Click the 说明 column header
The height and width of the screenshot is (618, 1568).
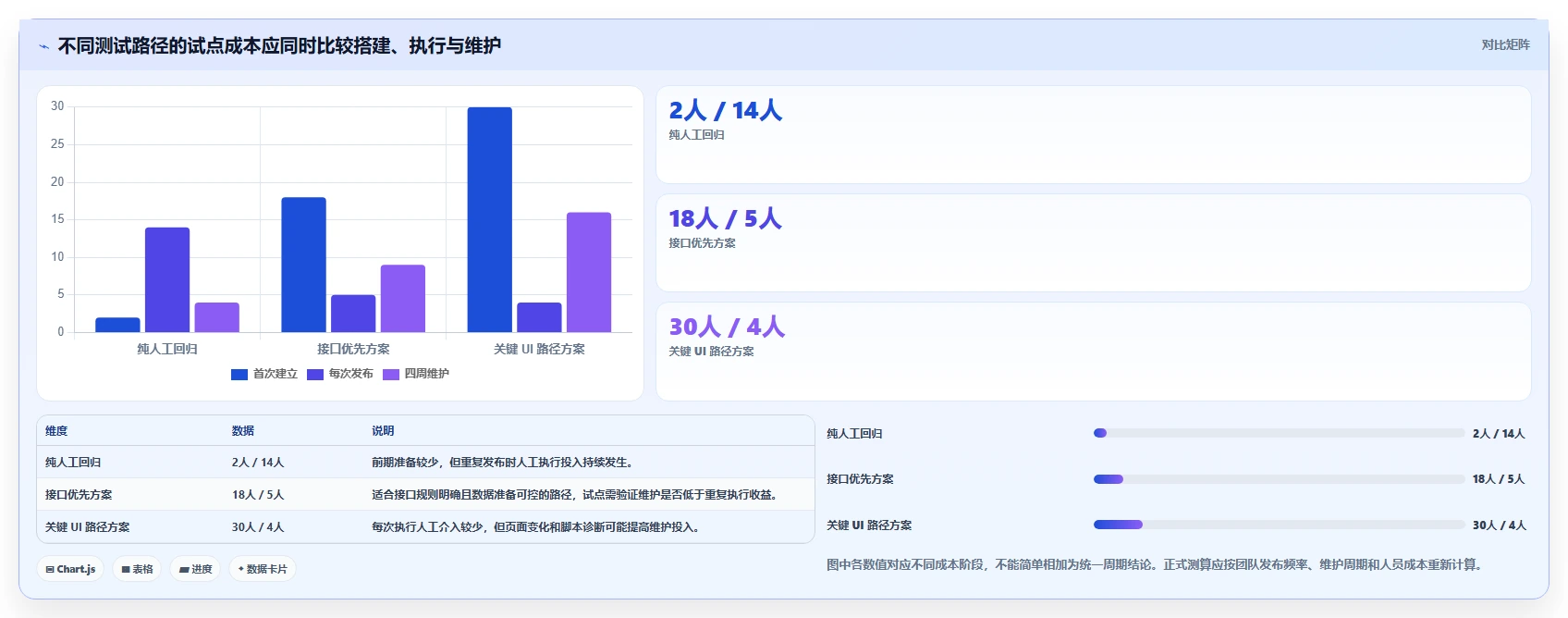383,431
